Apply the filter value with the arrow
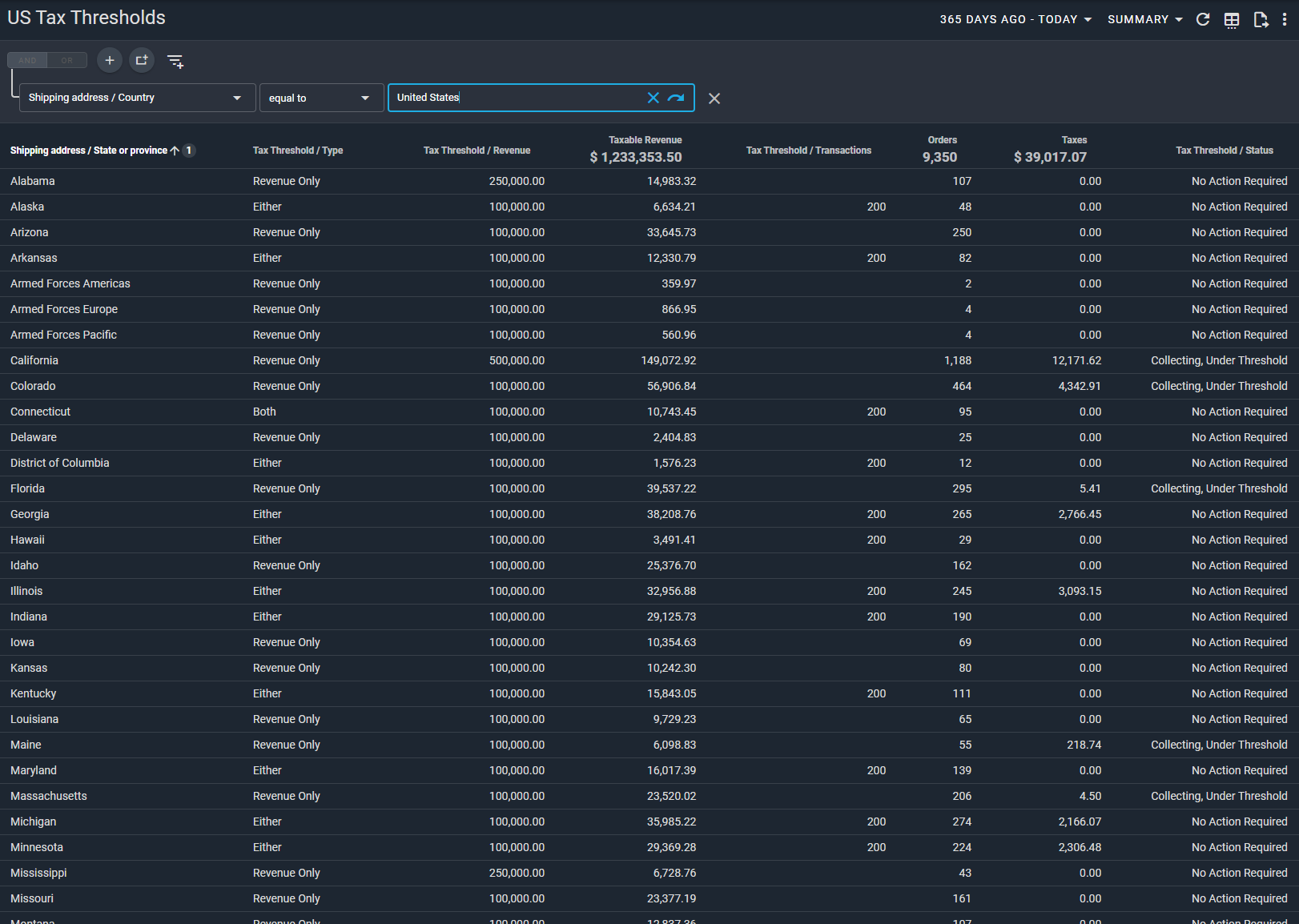Viewport: 1299px width, 924px height. pyautogui.click(x=676, y=98)
